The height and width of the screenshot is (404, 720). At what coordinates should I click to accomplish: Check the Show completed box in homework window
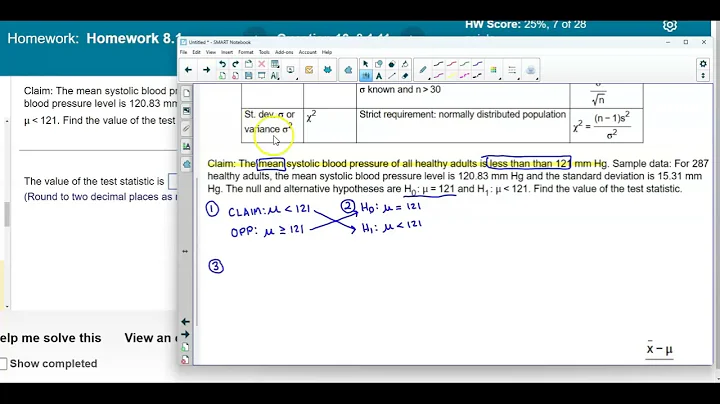click(x=3, y=364)
